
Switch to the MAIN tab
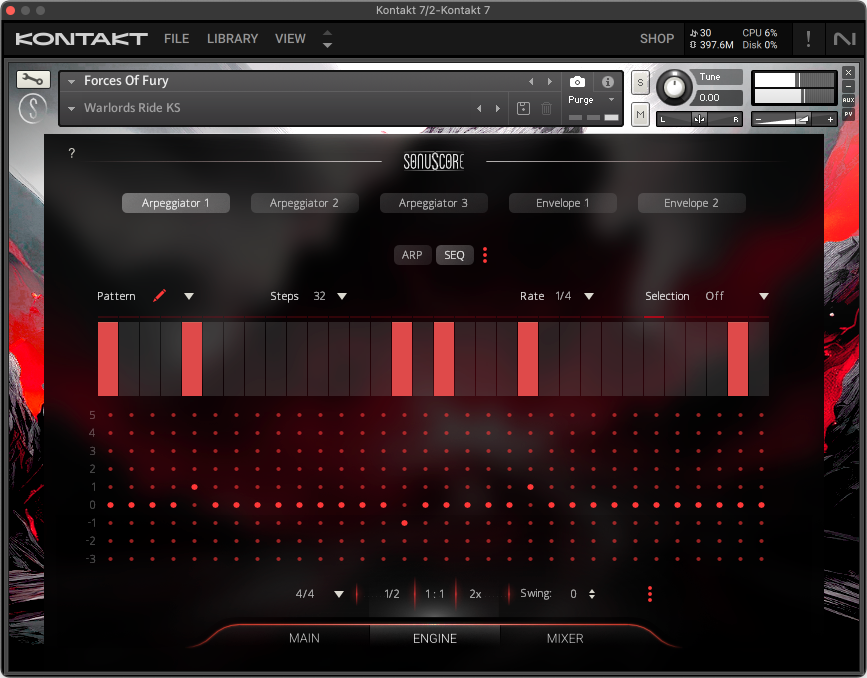pos(304,638)
